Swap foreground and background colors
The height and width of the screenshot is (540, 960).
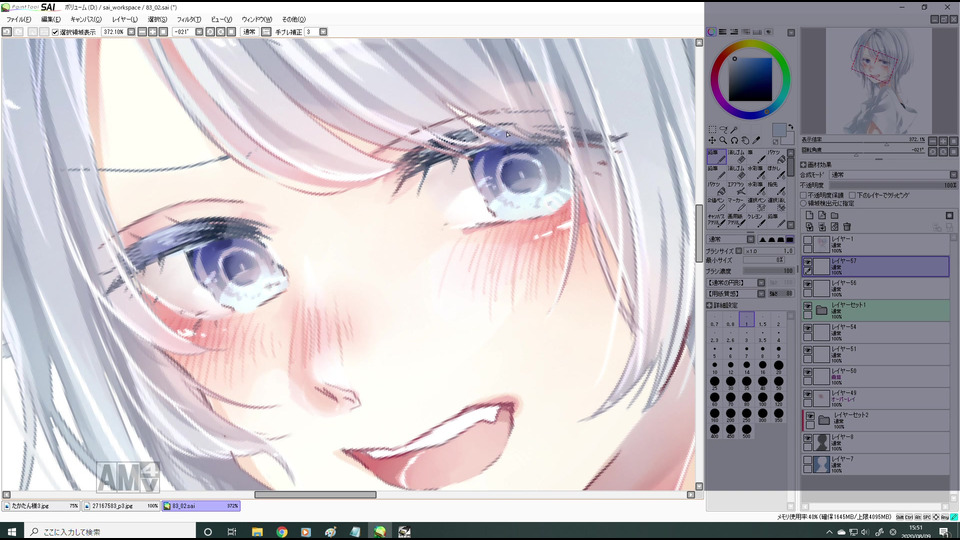pyautogui.click(x=790, y=127)
